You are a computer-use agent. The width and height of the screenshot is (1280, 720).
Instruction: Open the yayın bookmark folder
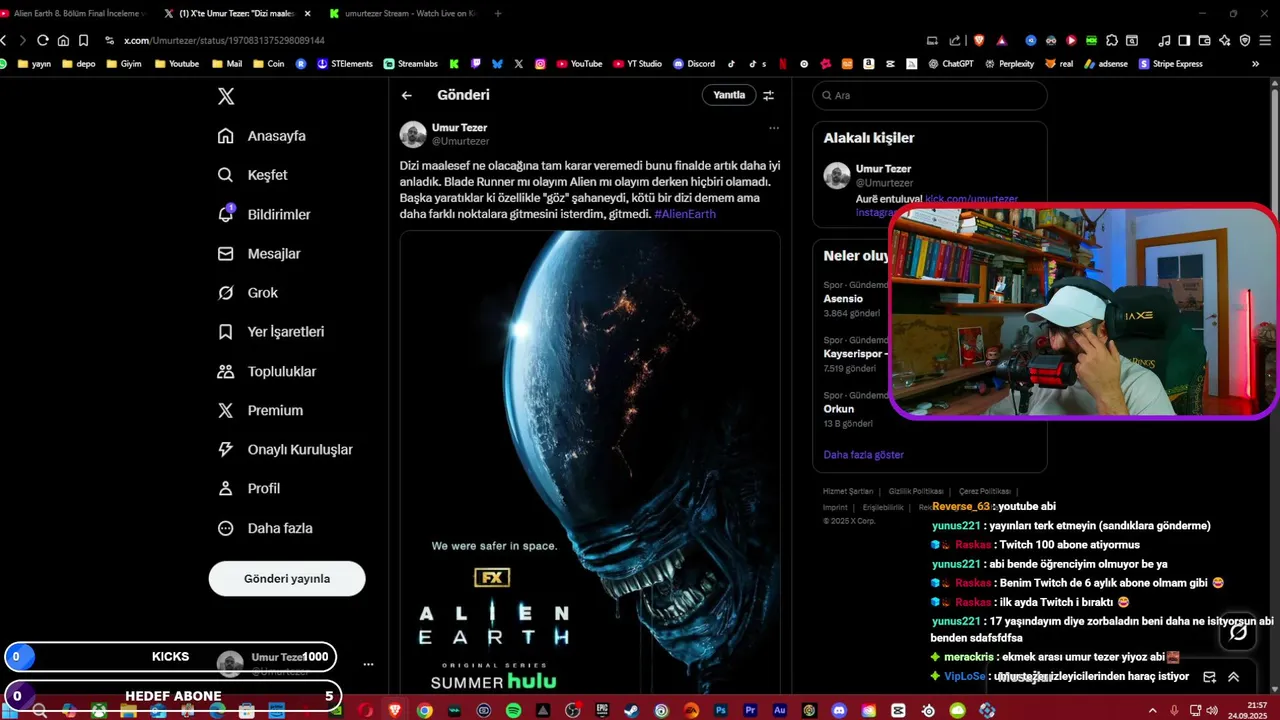click(x=34, y=63)
